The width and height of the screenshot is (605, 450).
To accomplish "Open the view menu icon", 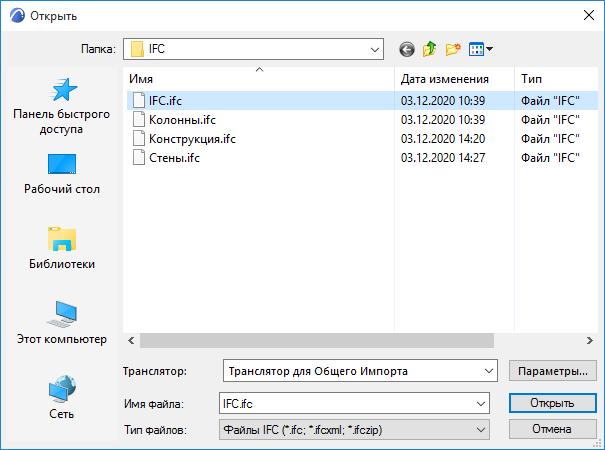I will click(480, 48).
